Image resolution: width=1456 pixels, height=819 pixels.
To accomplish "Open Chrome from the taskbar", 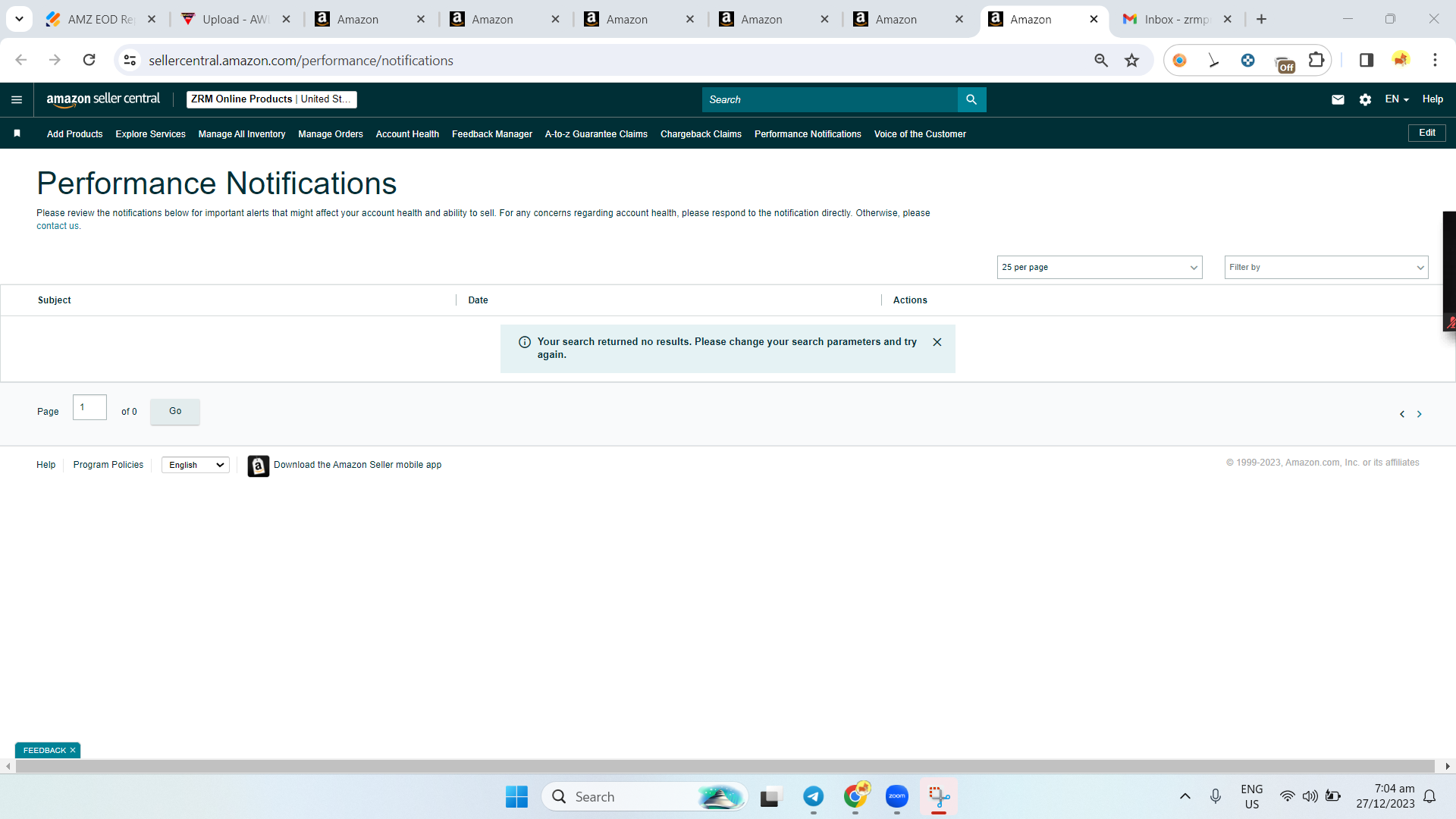I will 855,797.
